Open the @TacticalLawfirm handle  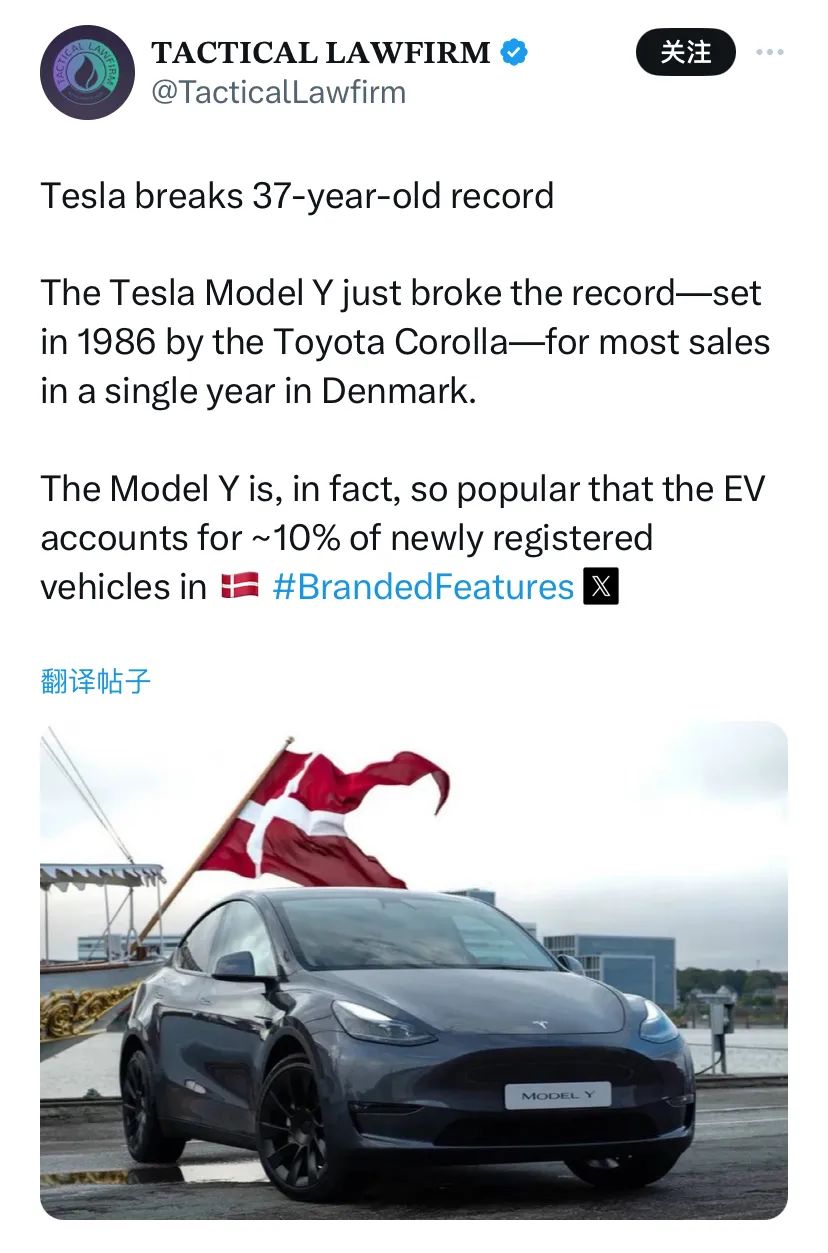278,92
